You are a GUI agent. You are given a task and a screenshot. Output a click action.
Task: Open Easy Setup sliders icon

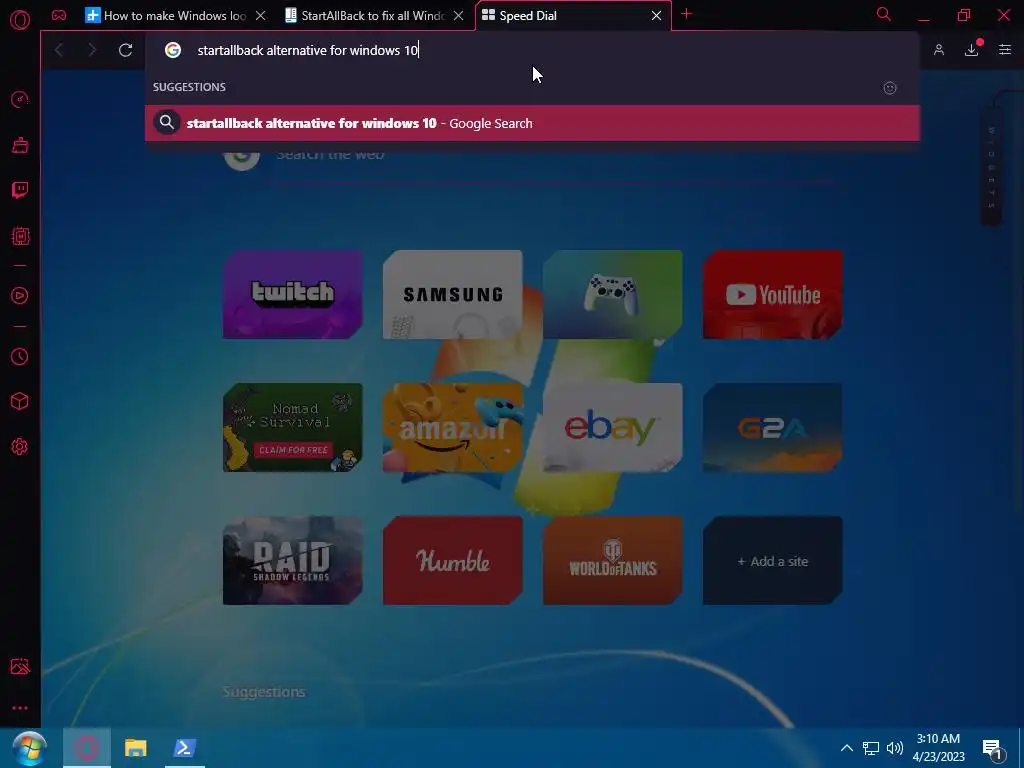[x=1005, y=50]
